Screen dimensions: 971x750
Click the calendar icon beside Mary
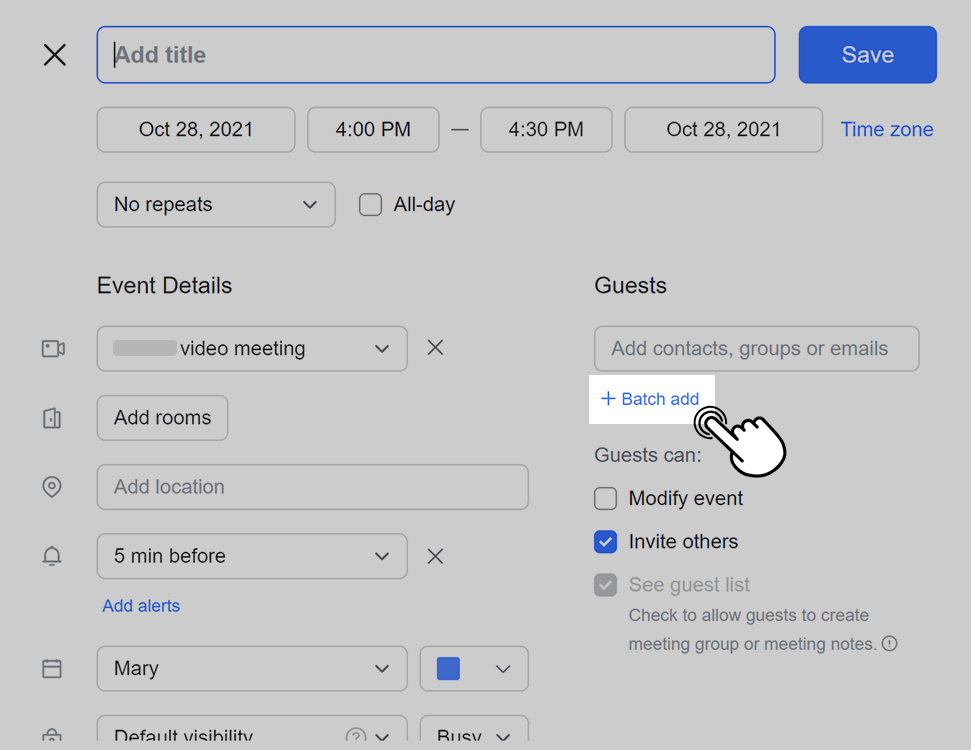[53, 668]
